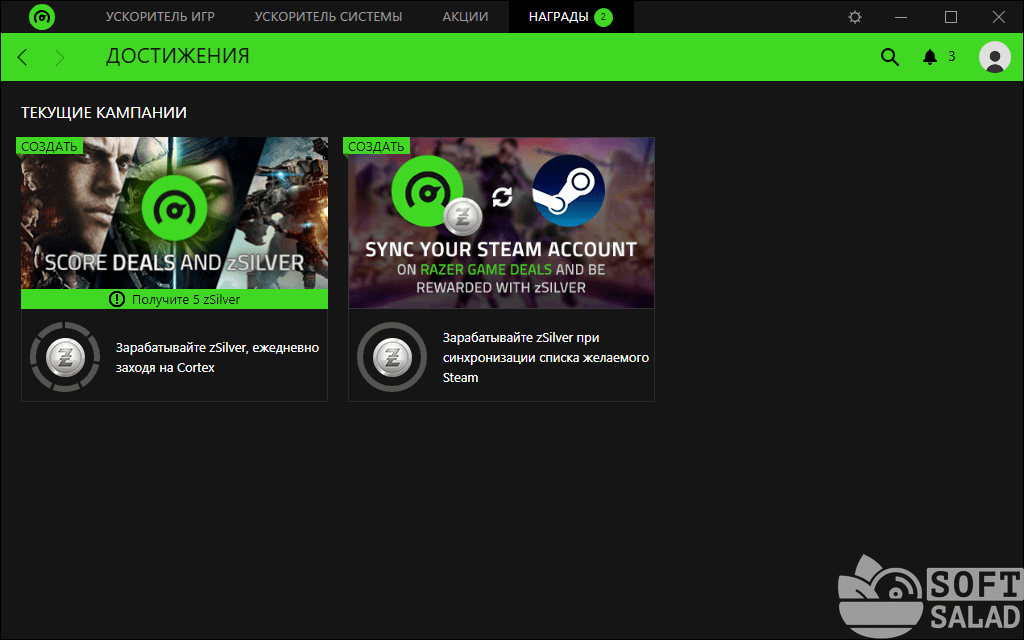
Task: Go back with the left arrow
Action: [22, 57]
